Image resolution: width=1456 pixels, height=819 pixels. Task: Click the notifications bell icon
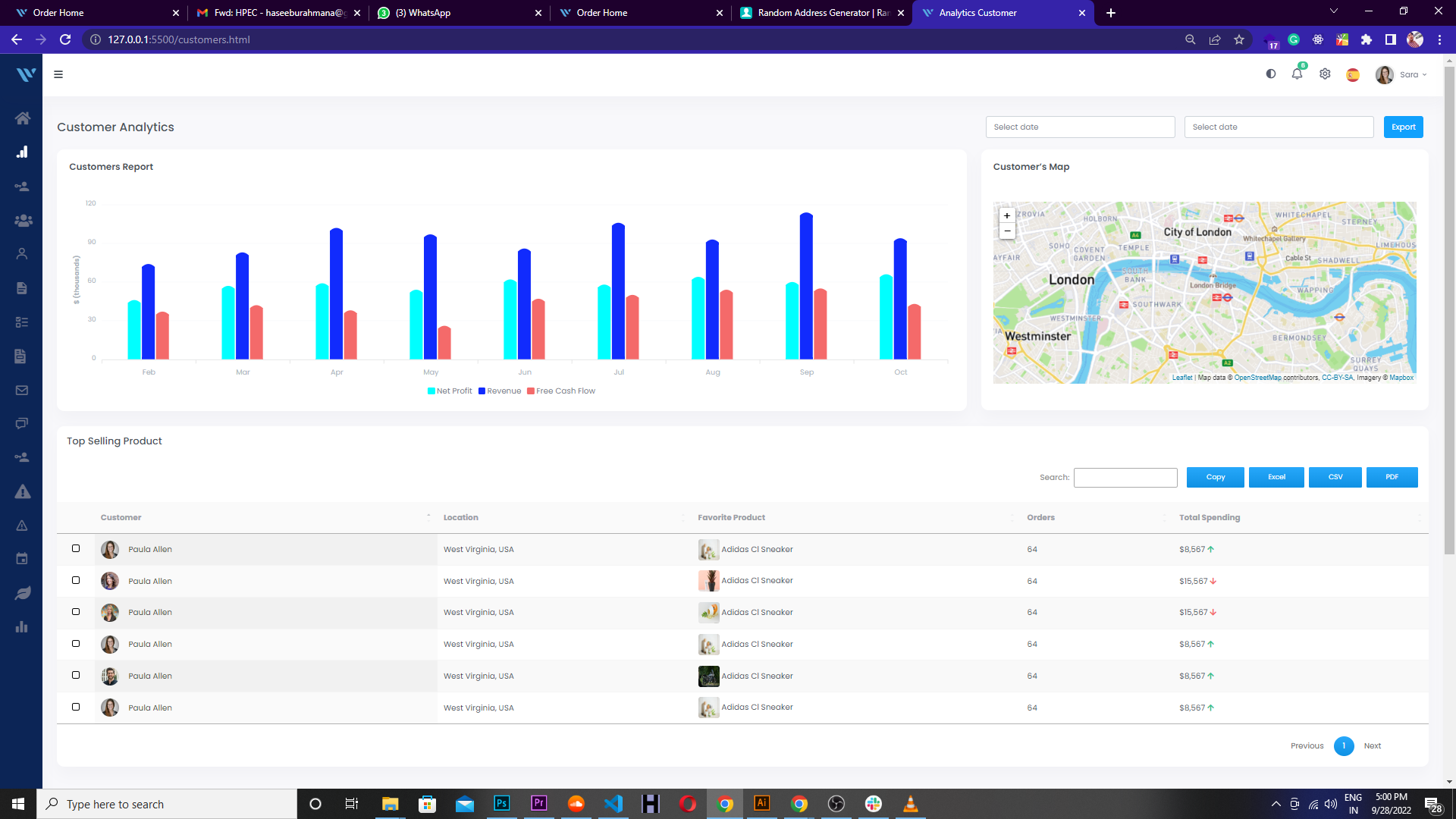point(1297,74)
